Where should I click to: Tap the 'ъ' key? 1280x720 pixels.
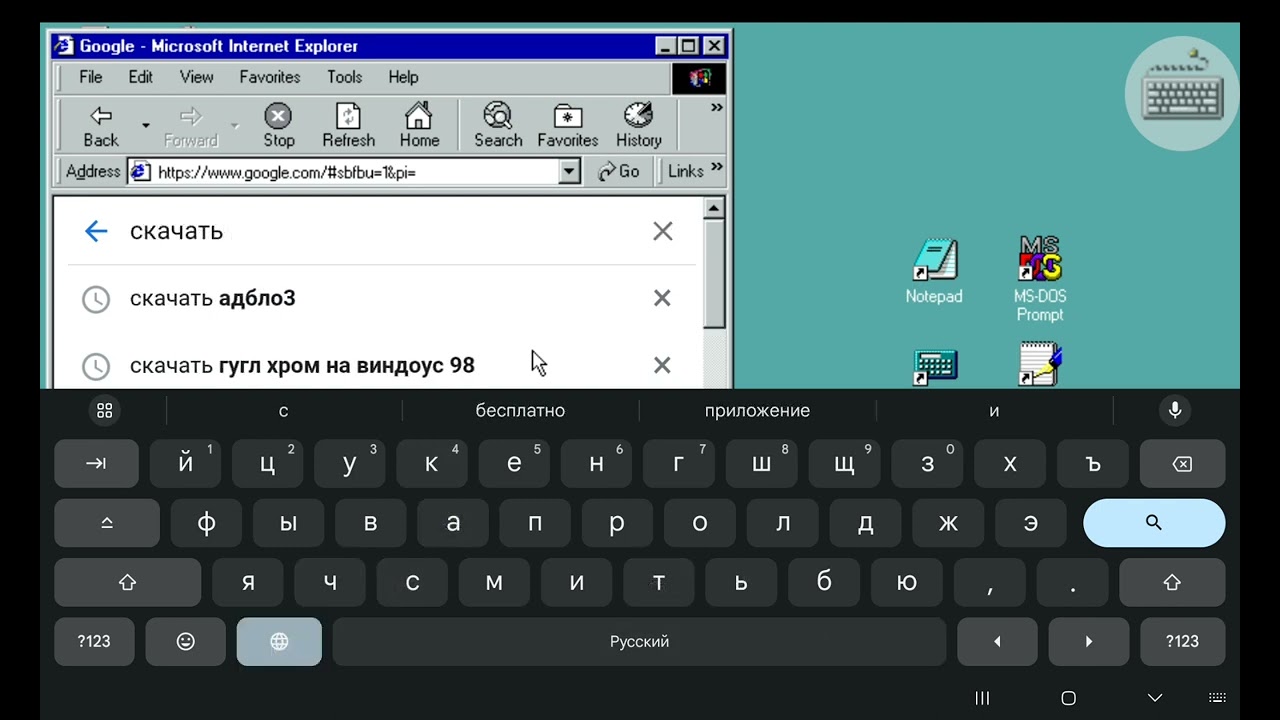(1092, 463)
